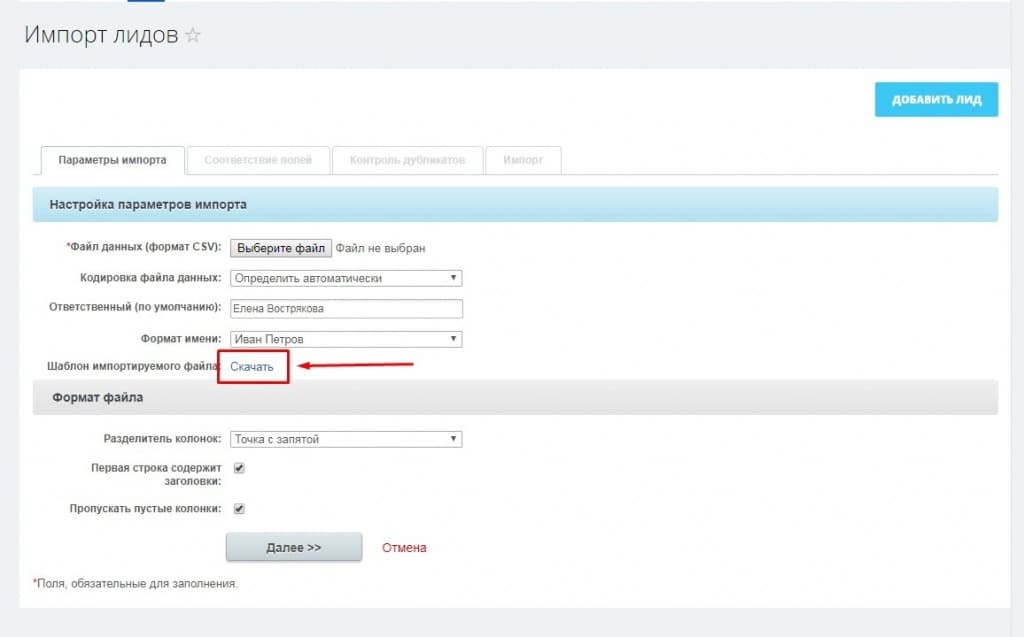
Task: Expand the Кодировка файла данных dropdown
Action: (346, 278)
